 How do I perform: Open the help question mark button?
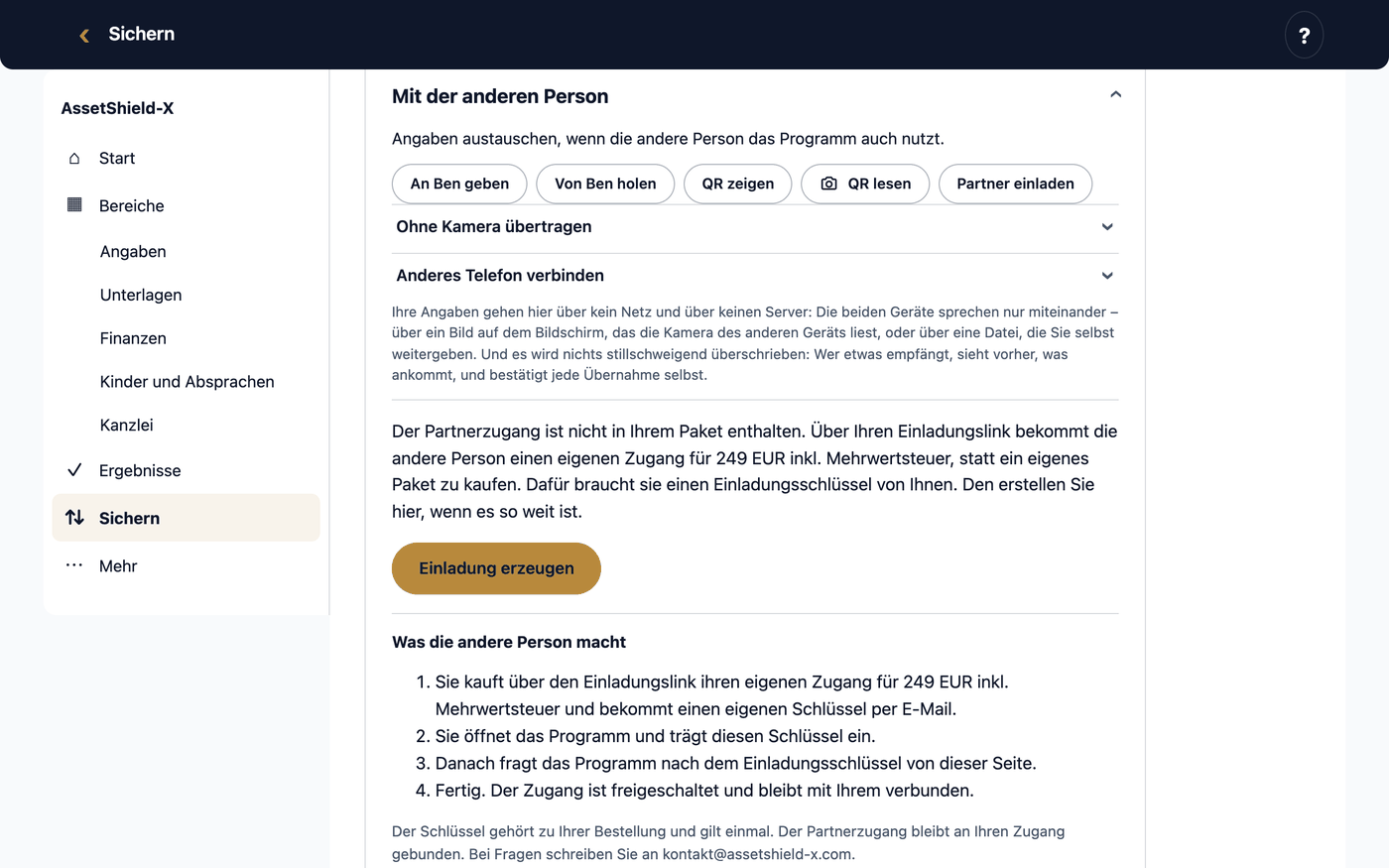[1304, 35]
